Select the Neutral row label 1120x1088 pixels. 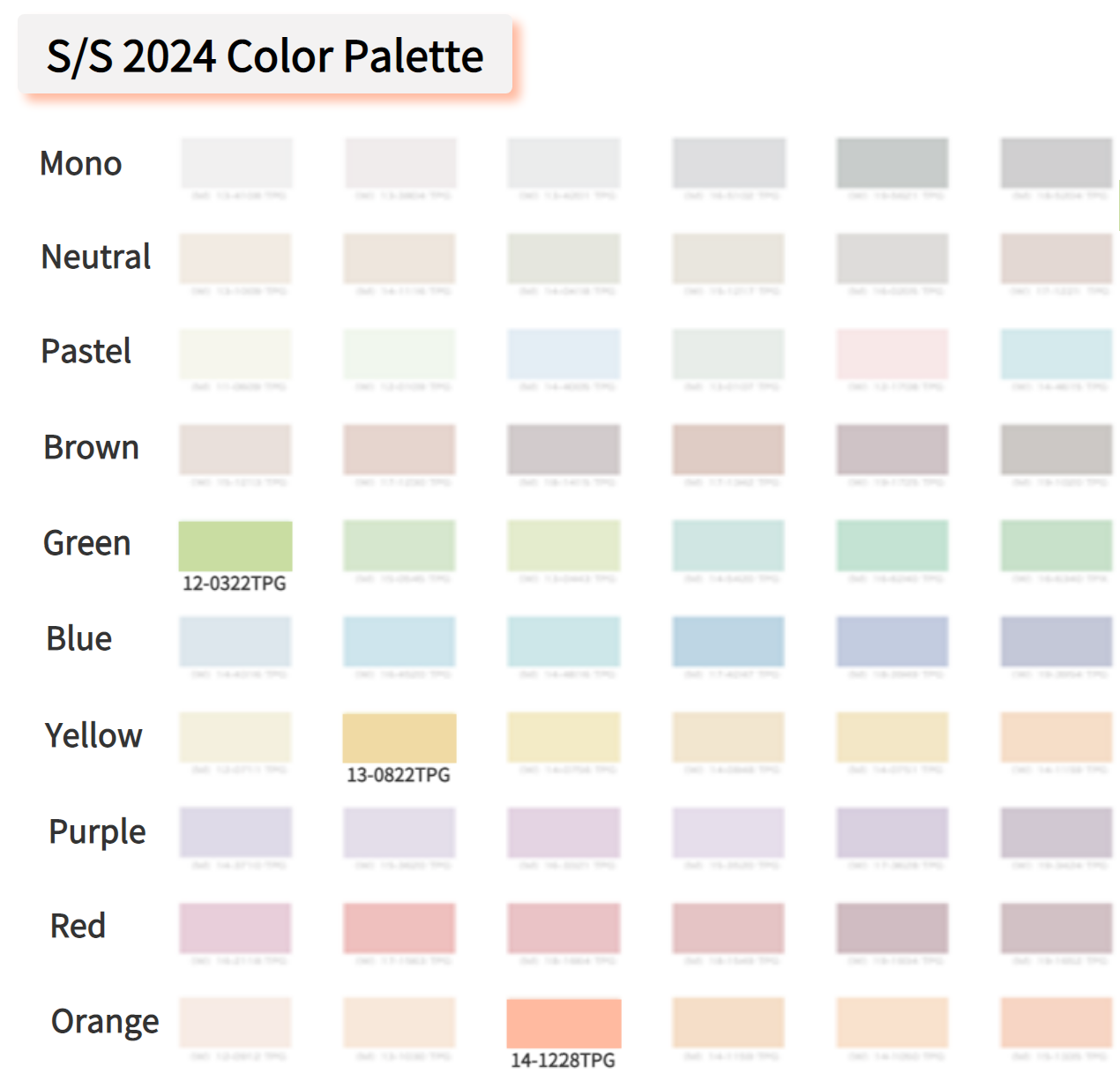point(96,257)
